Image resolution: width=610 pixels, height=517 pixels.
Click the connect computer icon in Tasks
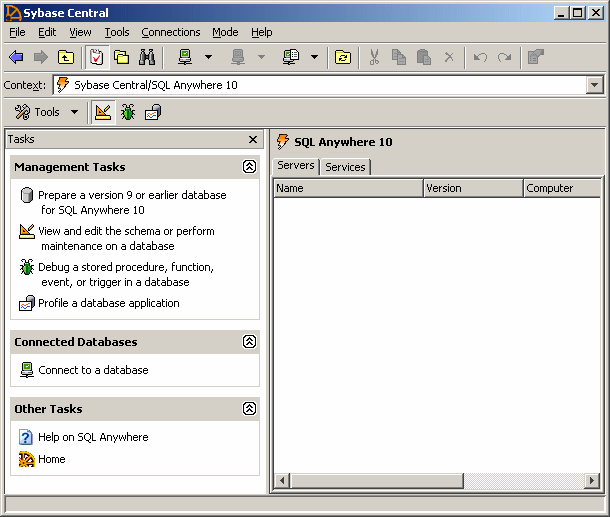pos(27,370)
